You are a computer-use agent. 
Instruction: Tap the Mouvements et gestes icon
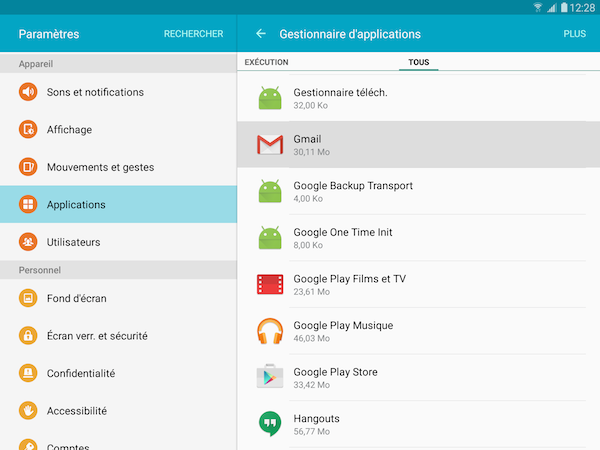pos(28,167)
